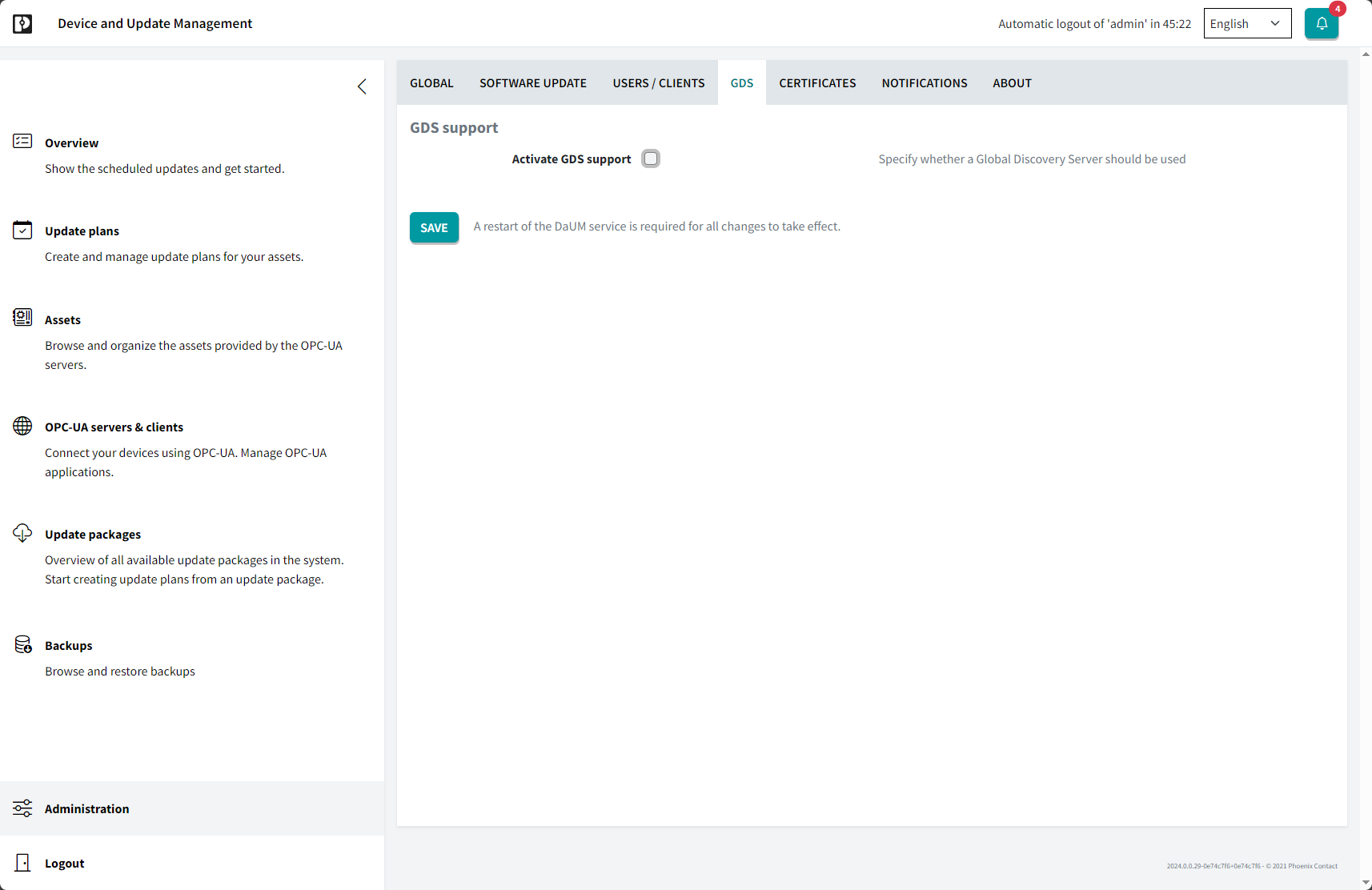Open the notifications bell icon
The image size is (1372, 890).
(1321, 24)
